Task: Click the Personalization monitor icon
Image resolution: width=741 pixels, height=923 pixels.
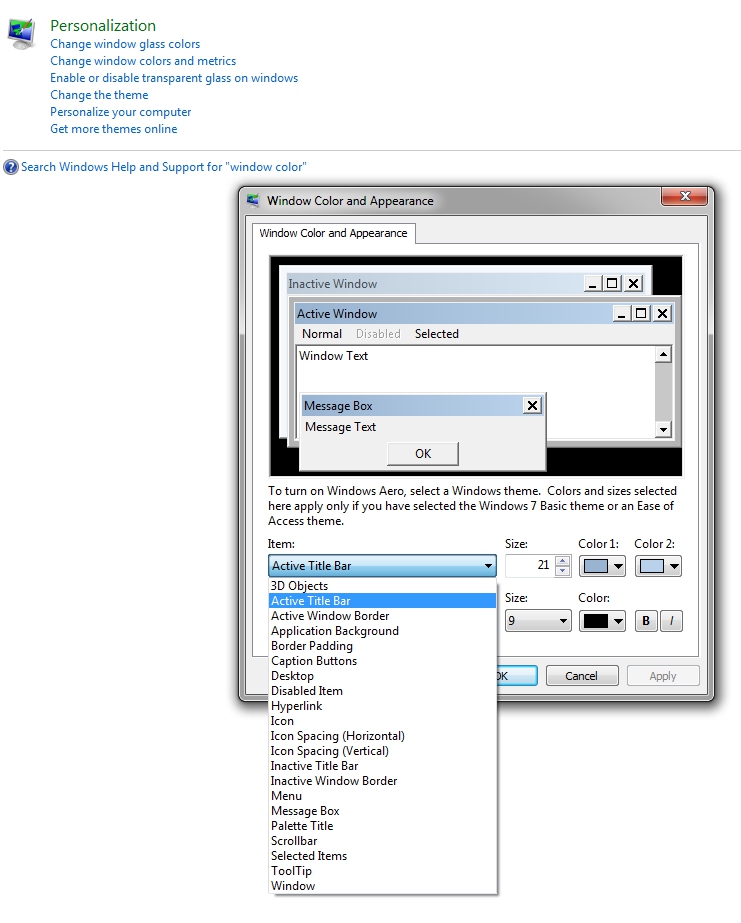Action: point(22,34)
